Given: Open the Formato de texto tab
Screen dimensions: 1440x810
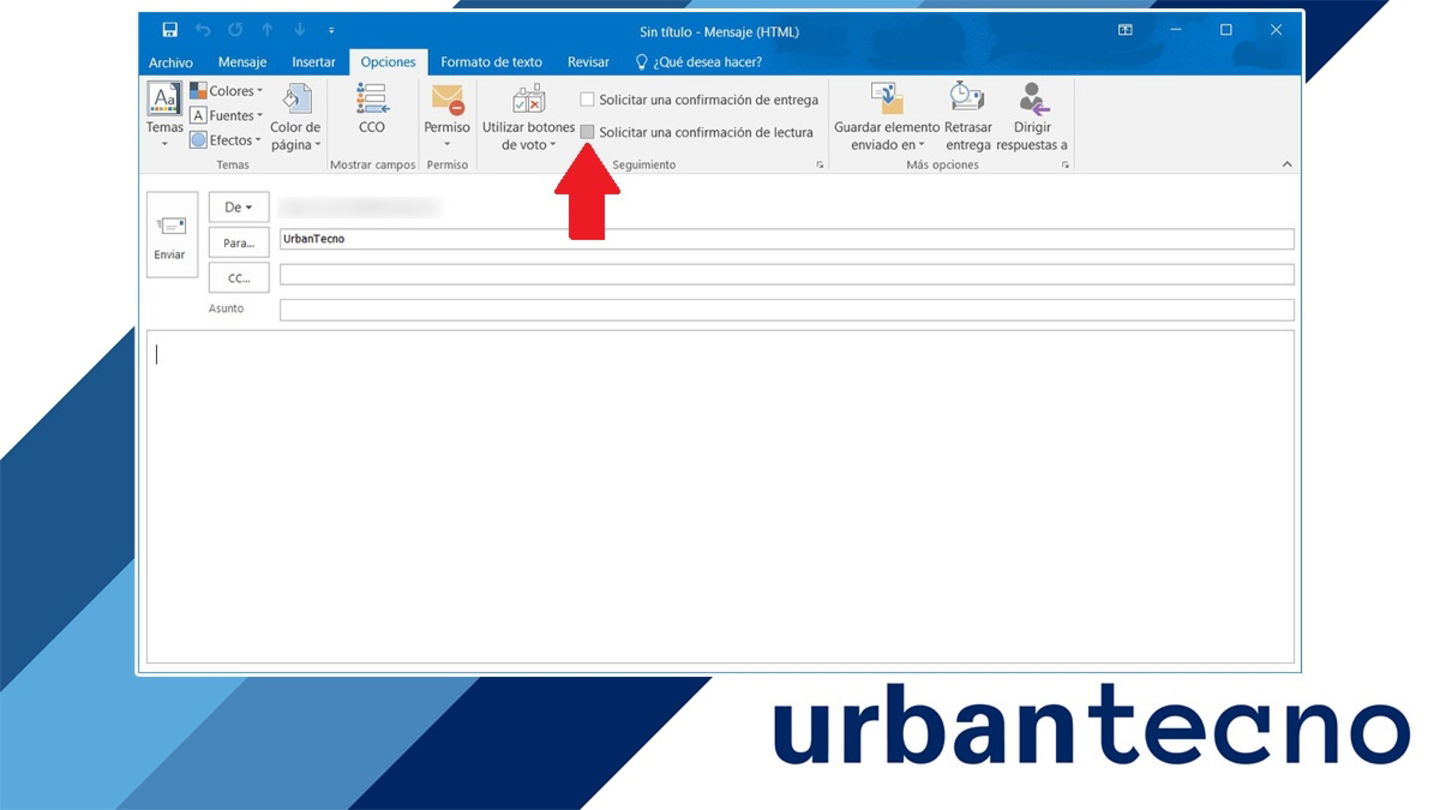Looking at the screenshot, I should click(491, 62).
